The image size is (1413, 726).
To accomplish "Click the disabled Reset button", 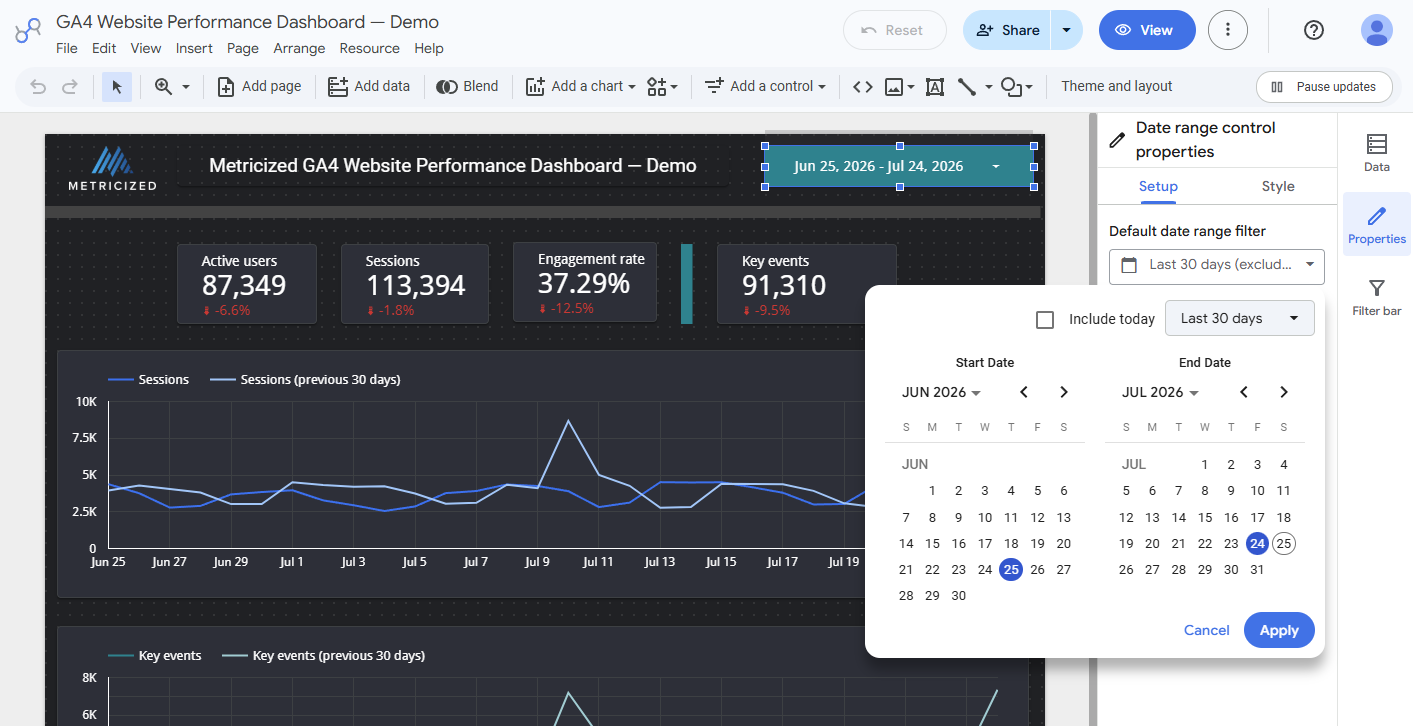I will [894, 30].
